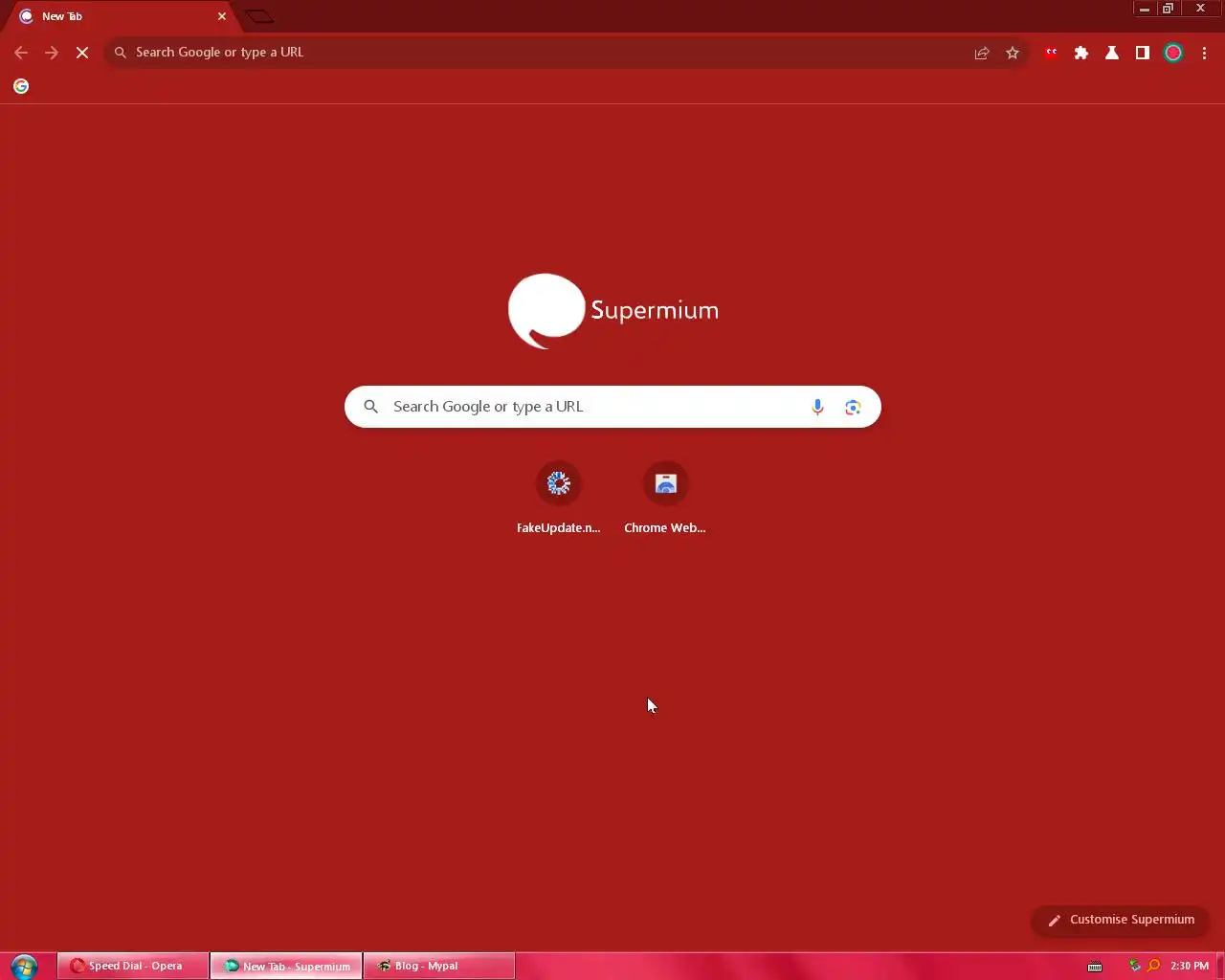Go back with the browser back arrow
Viewport: 1225px width, 980px height.
click(21, 53)
